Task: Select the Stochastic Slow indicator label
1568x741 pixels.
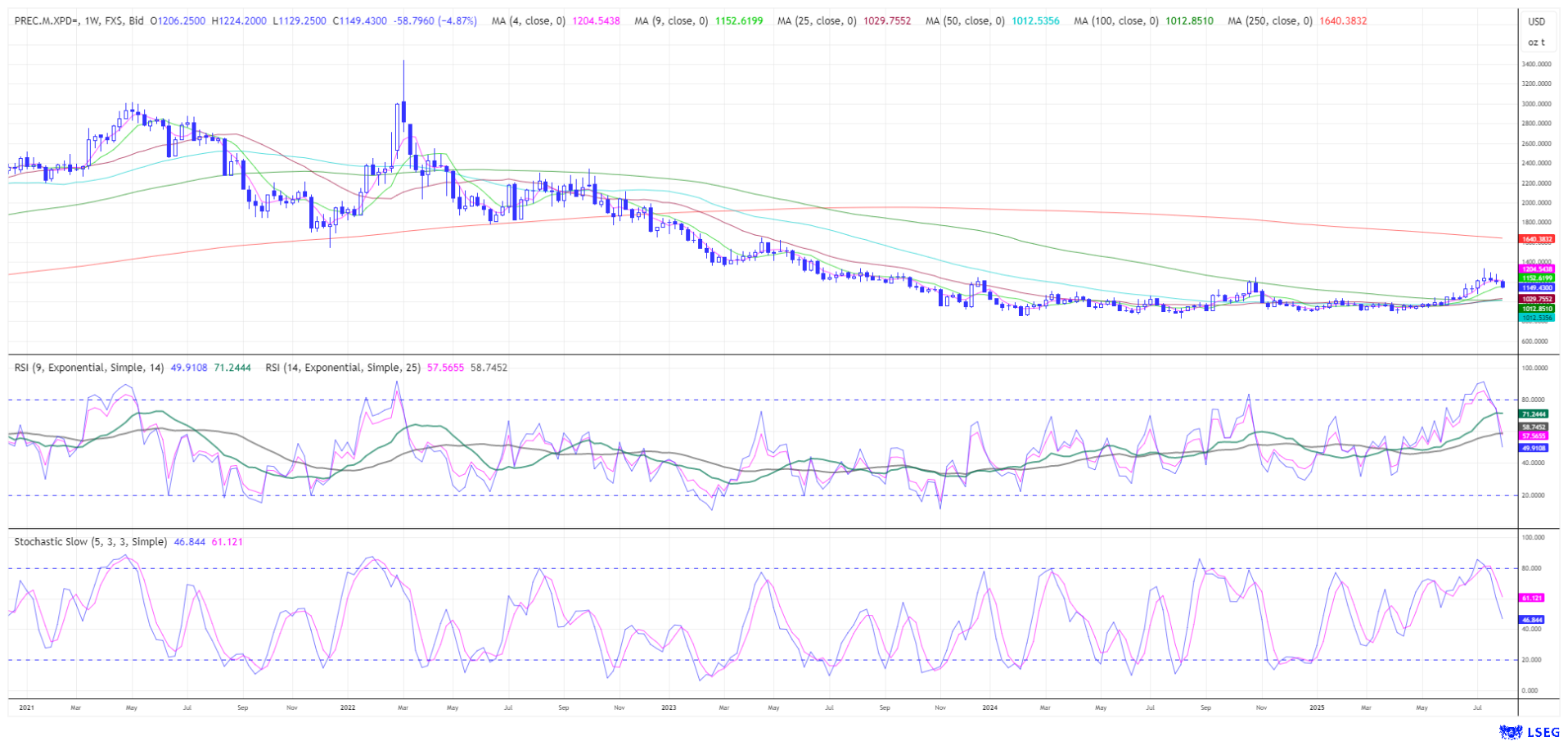Action: pos(90,542)
